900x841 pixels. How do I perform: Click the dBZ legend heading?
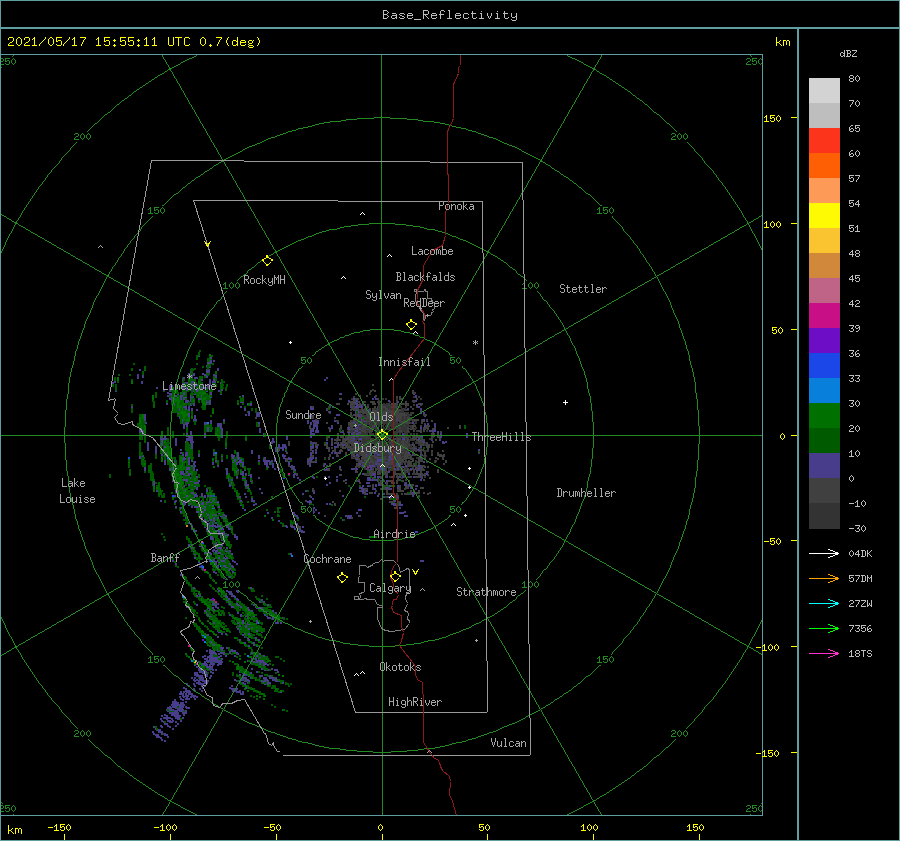[x=848, y=53]
